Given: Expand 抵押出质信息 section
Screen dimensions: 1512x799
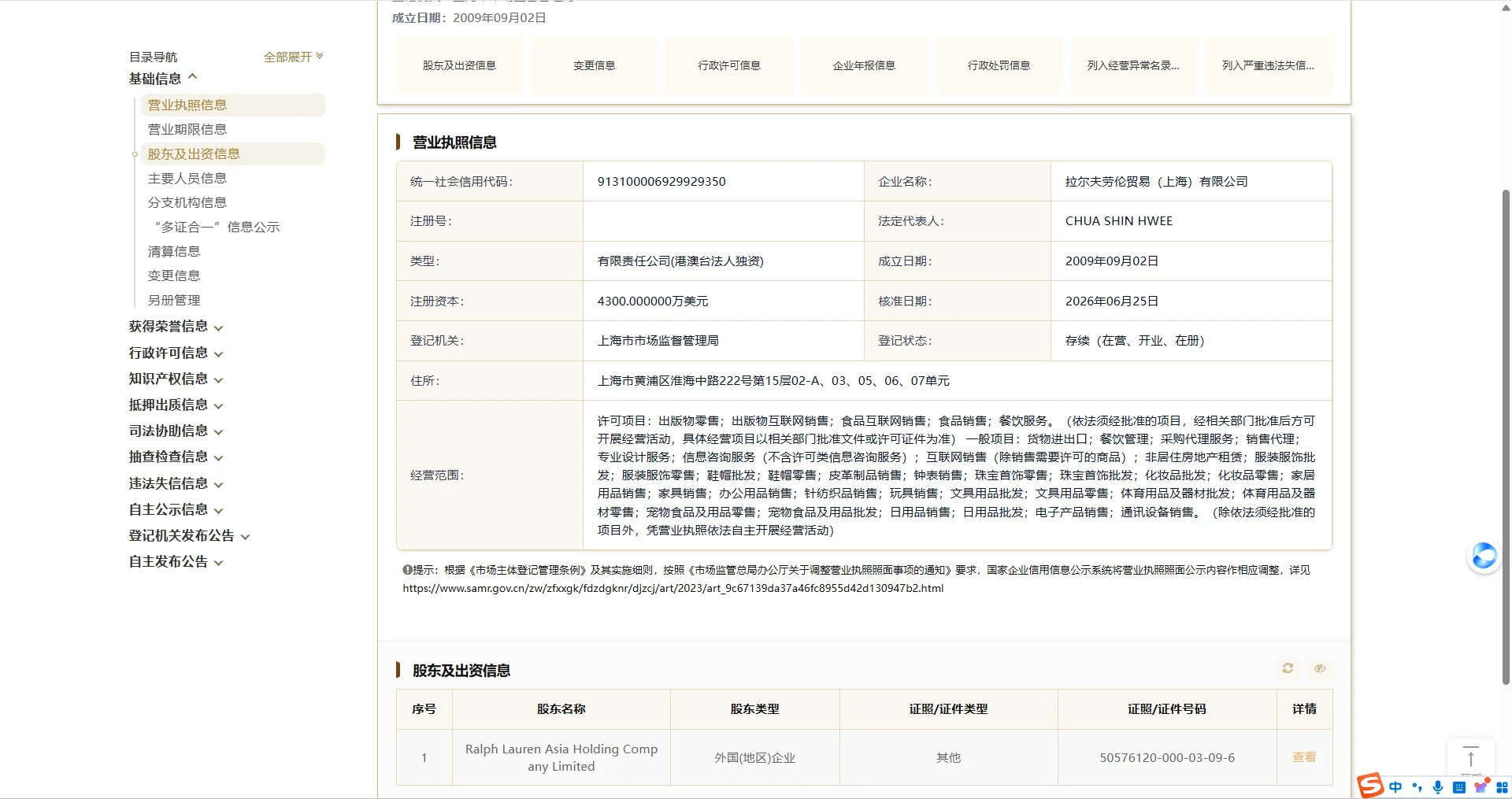Looking at the screenshot, I should click(176, 405).
